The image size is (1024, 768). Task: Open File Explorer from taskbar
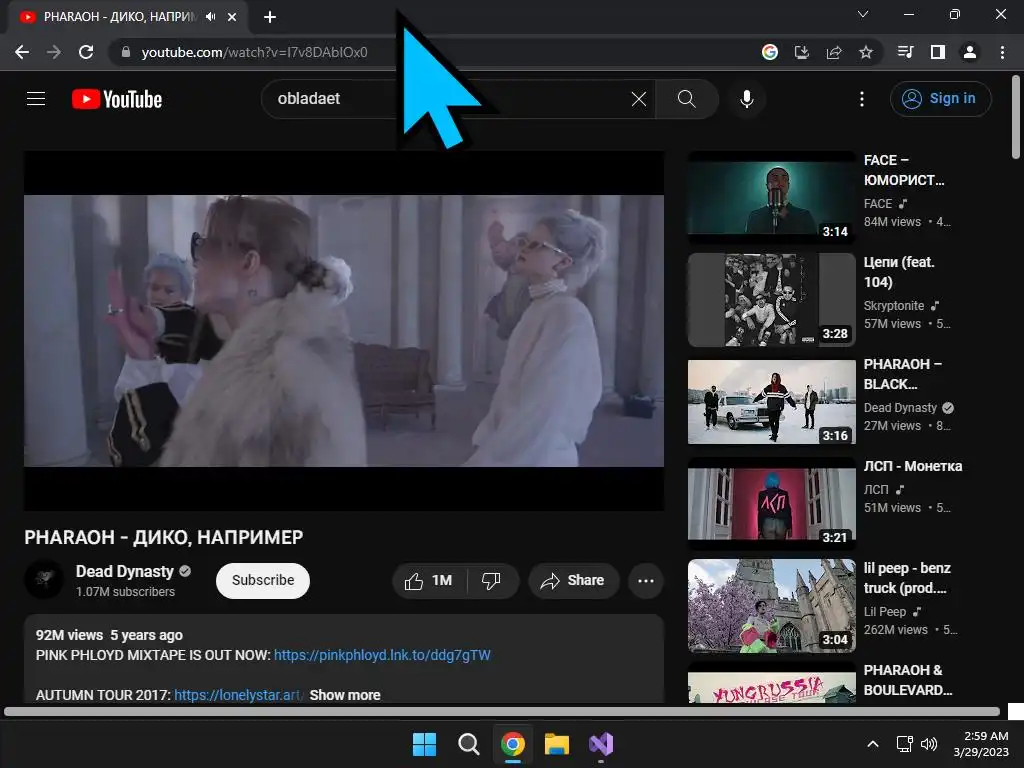[x=557, y=744]
